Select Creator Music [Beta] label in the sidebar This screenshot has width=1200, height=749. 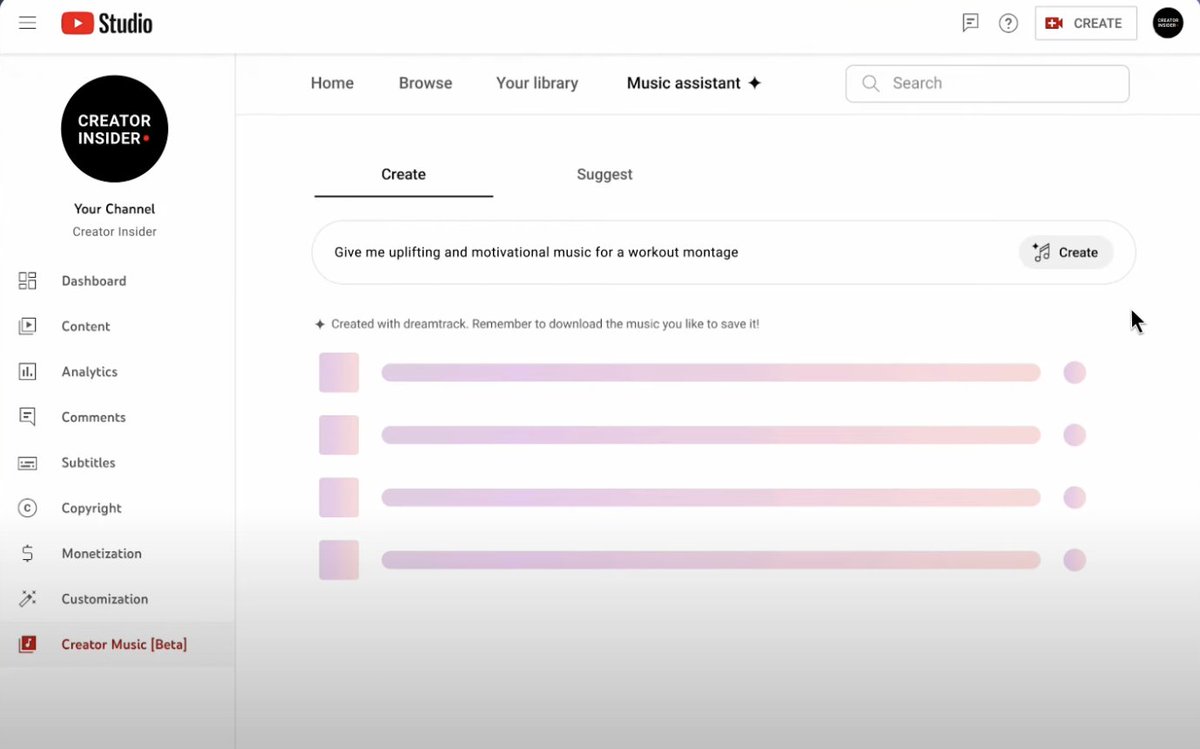point(124,645)
